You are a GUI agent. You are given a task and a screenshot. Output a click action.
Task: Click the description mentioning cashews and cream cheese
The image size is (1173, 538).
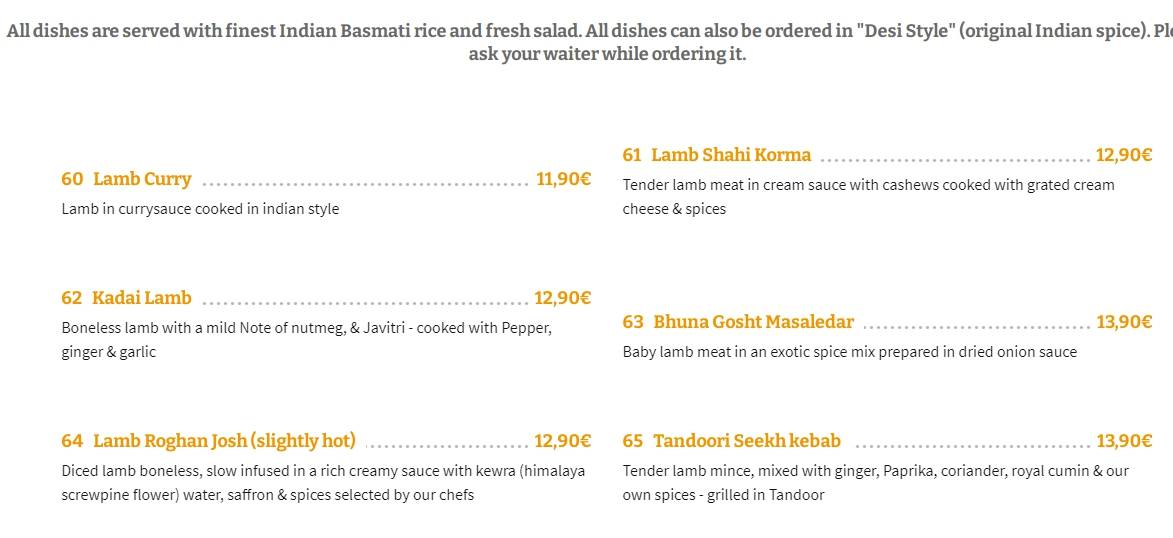point(869,197)
